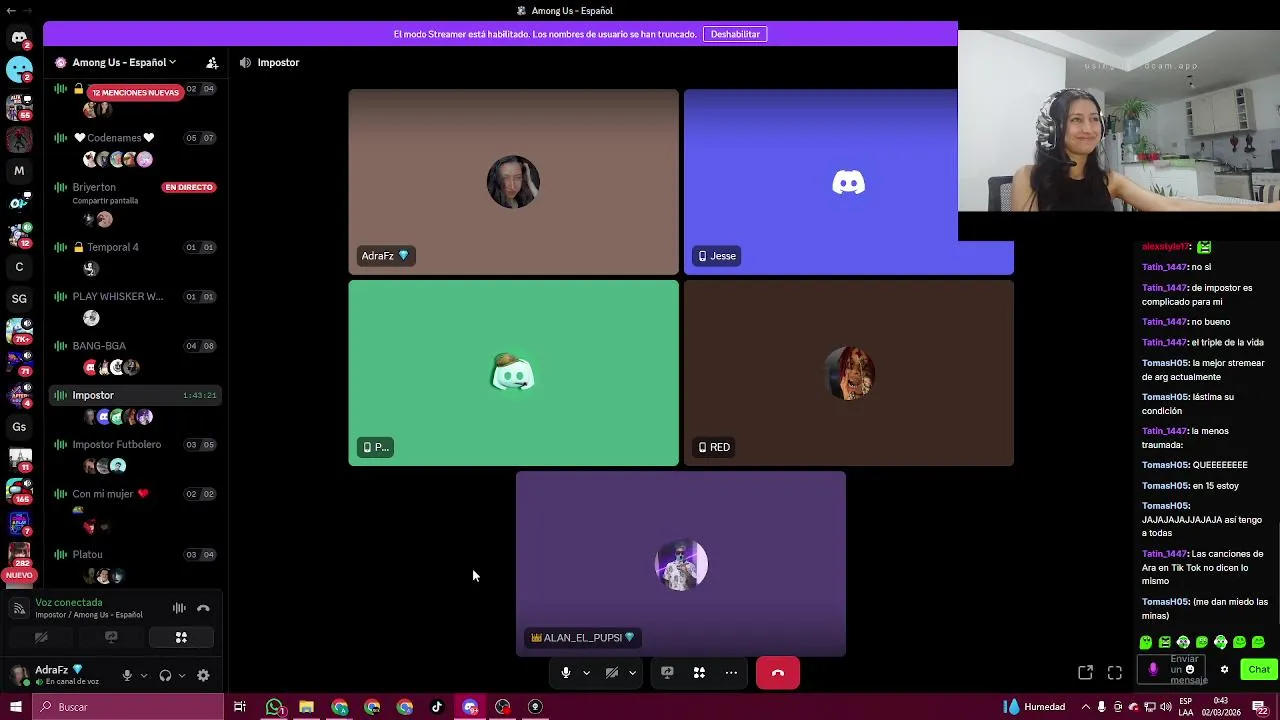Image resolution: width=1280 pixels, height=720 pixels.
Task: Open WhatsApp from the taskbar
Action: (x=274, y=707)
